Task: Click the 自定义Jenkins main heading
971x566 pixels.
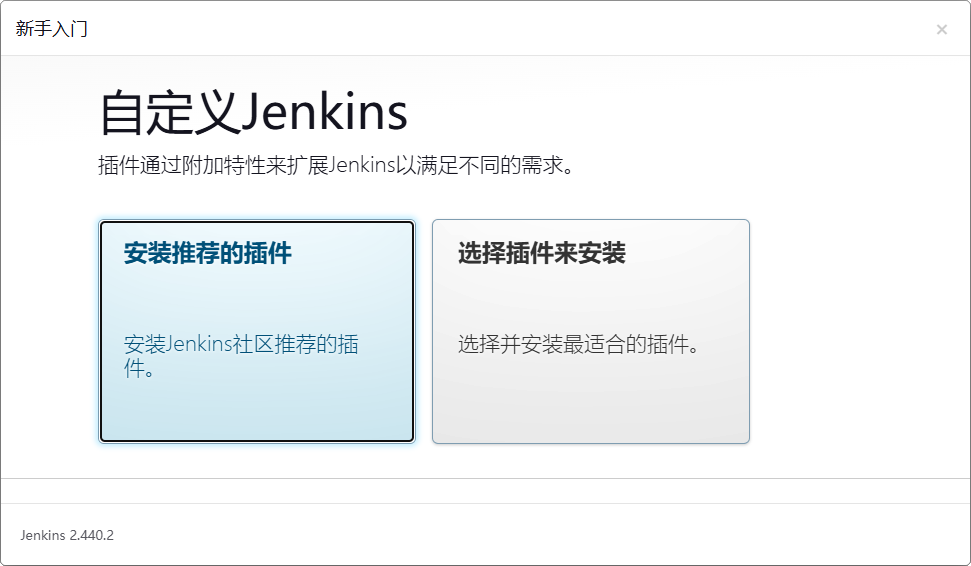Action: 253,112
